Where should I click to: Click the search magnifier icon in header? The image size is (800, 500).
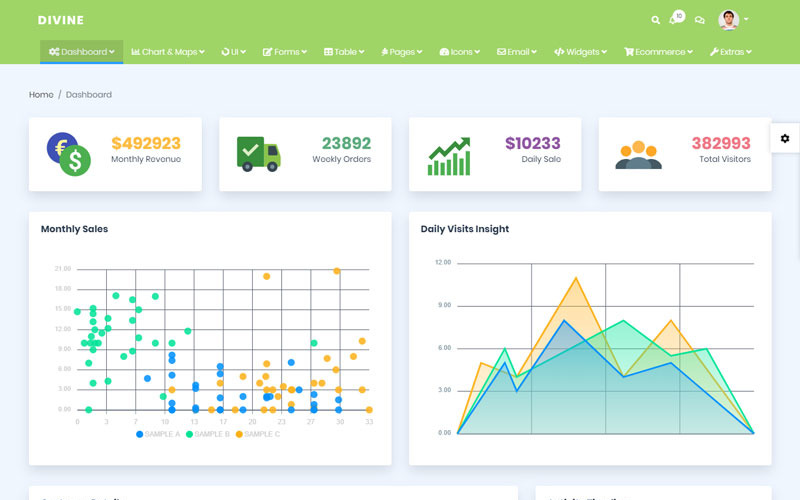coord(656,20)
